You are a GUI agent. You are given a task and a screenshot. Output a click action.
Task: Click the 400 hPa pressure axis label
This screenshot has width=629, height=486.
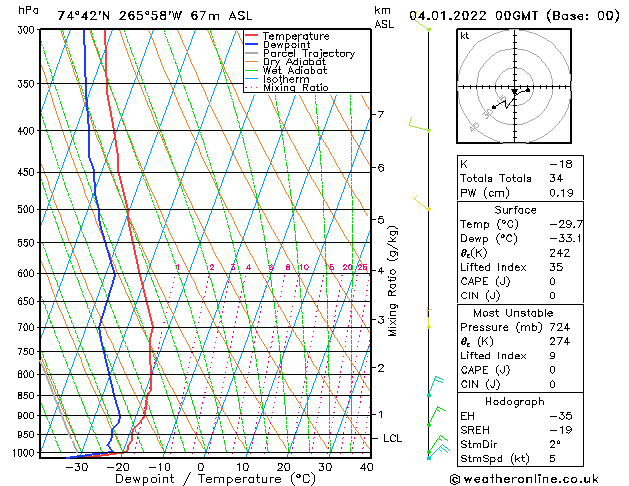(x=28, y=131)
